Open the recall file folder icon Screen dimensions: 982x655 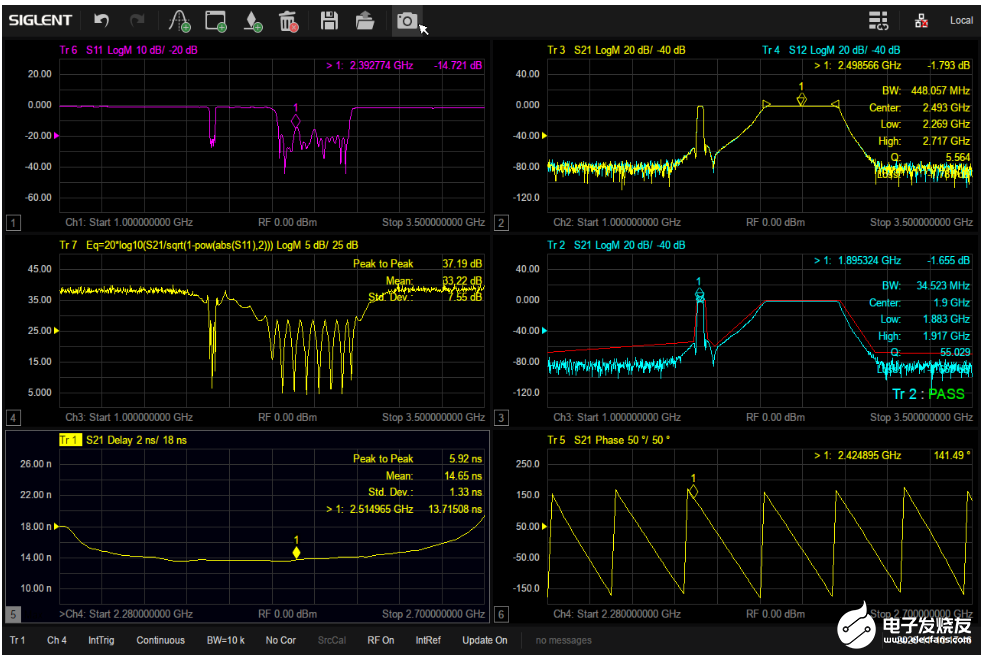[x=364, y=21]
